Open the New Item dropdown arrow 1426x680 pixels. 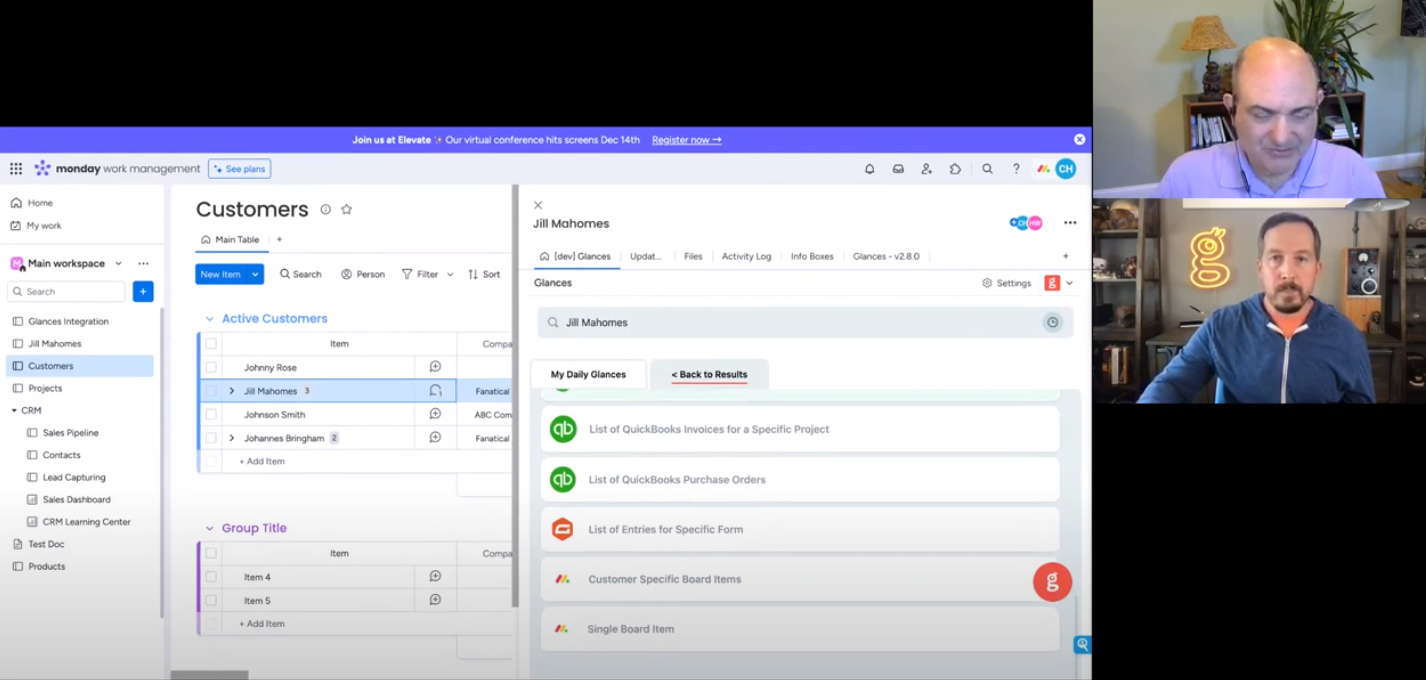coord(254,273)
